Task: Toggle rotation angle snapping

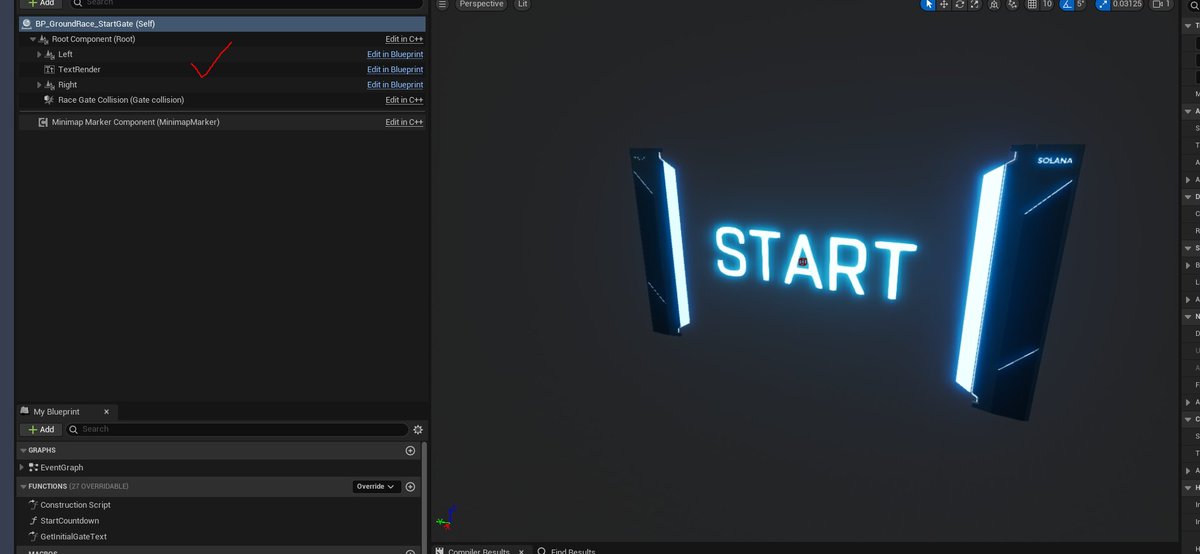Action: (x=1066, y=4)
